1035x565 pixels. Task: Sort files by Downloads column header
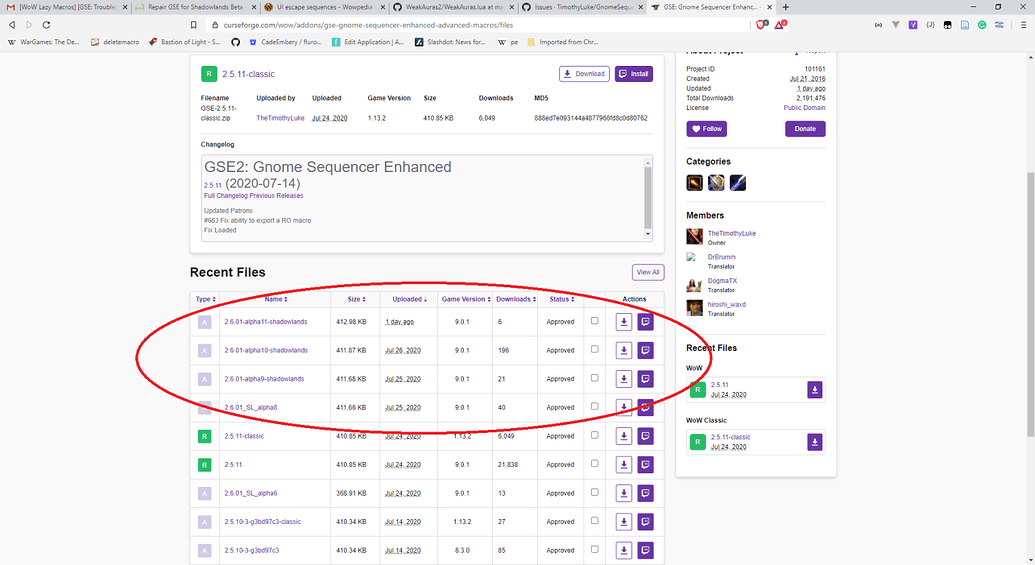pyautogui.click(x=515, y=299)
